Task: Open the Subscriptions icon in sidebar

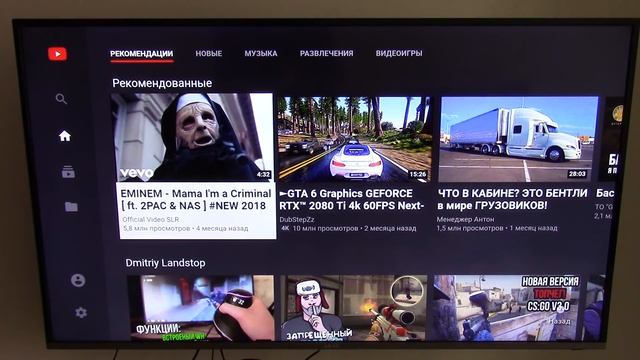Action: [x=68, y=172]
